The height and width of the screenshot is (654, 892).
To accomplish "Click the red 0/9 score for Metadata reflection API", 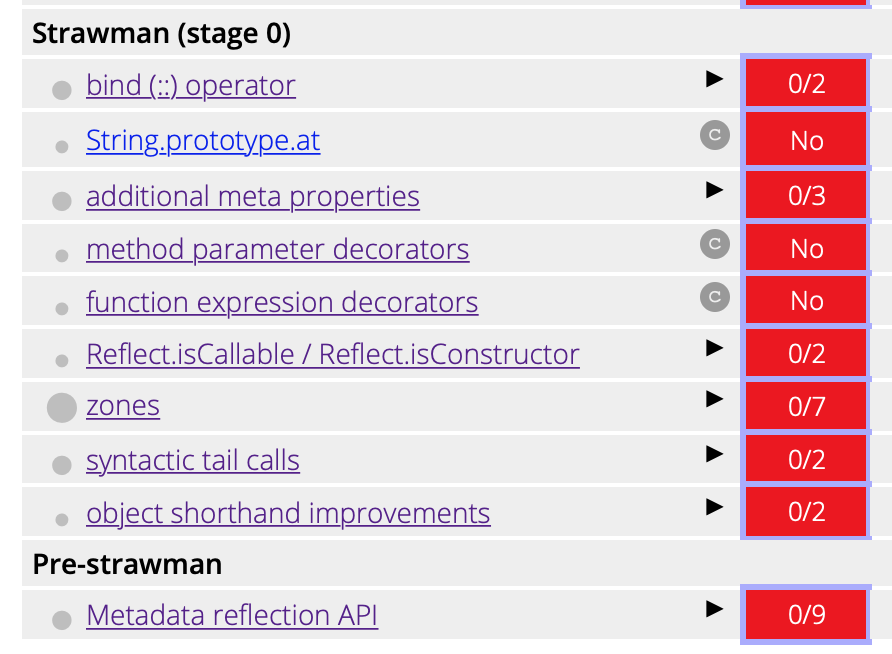I will (x=806, y=615).
